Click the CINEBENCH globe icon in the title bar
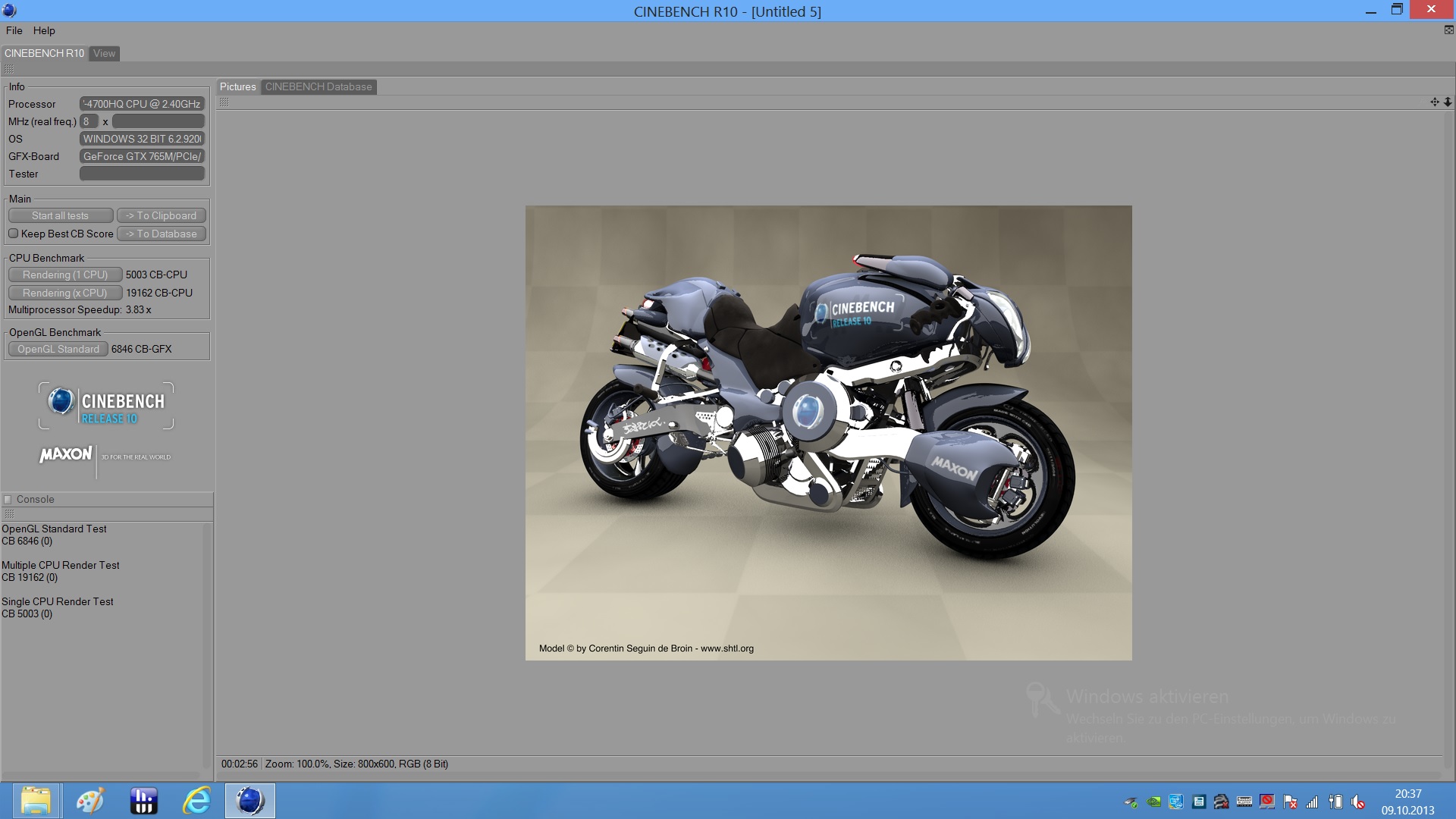The image size is (1456, 819). coord(10,11)
